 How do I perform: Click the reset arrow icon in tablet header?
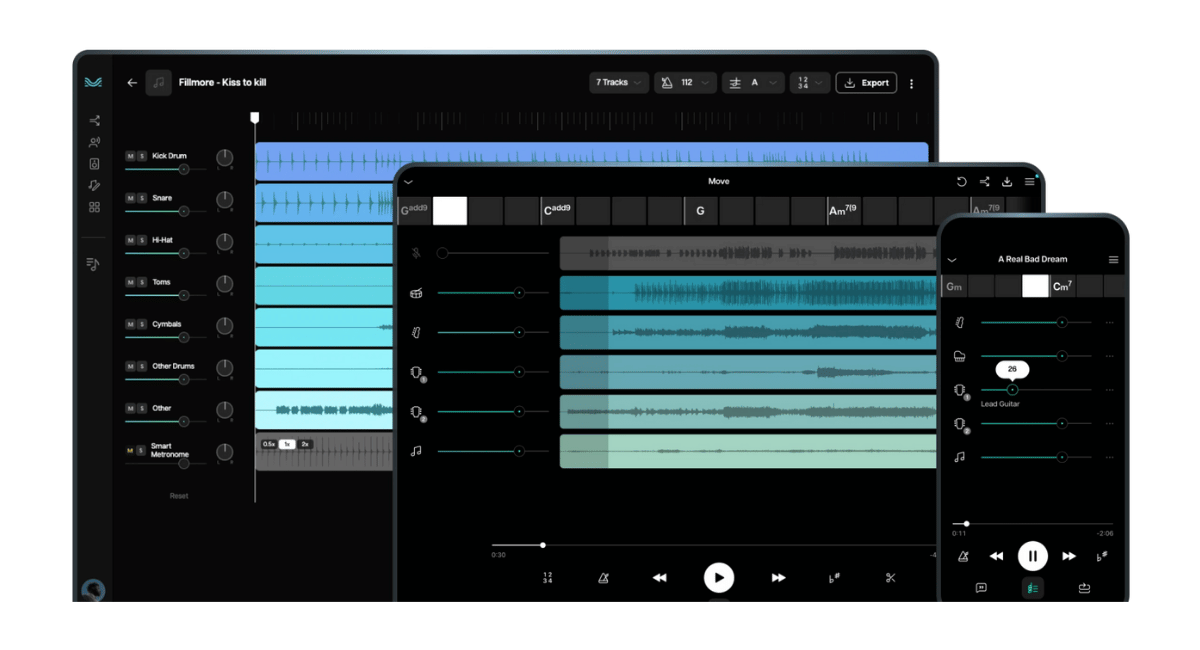click(x=961, y=182)
